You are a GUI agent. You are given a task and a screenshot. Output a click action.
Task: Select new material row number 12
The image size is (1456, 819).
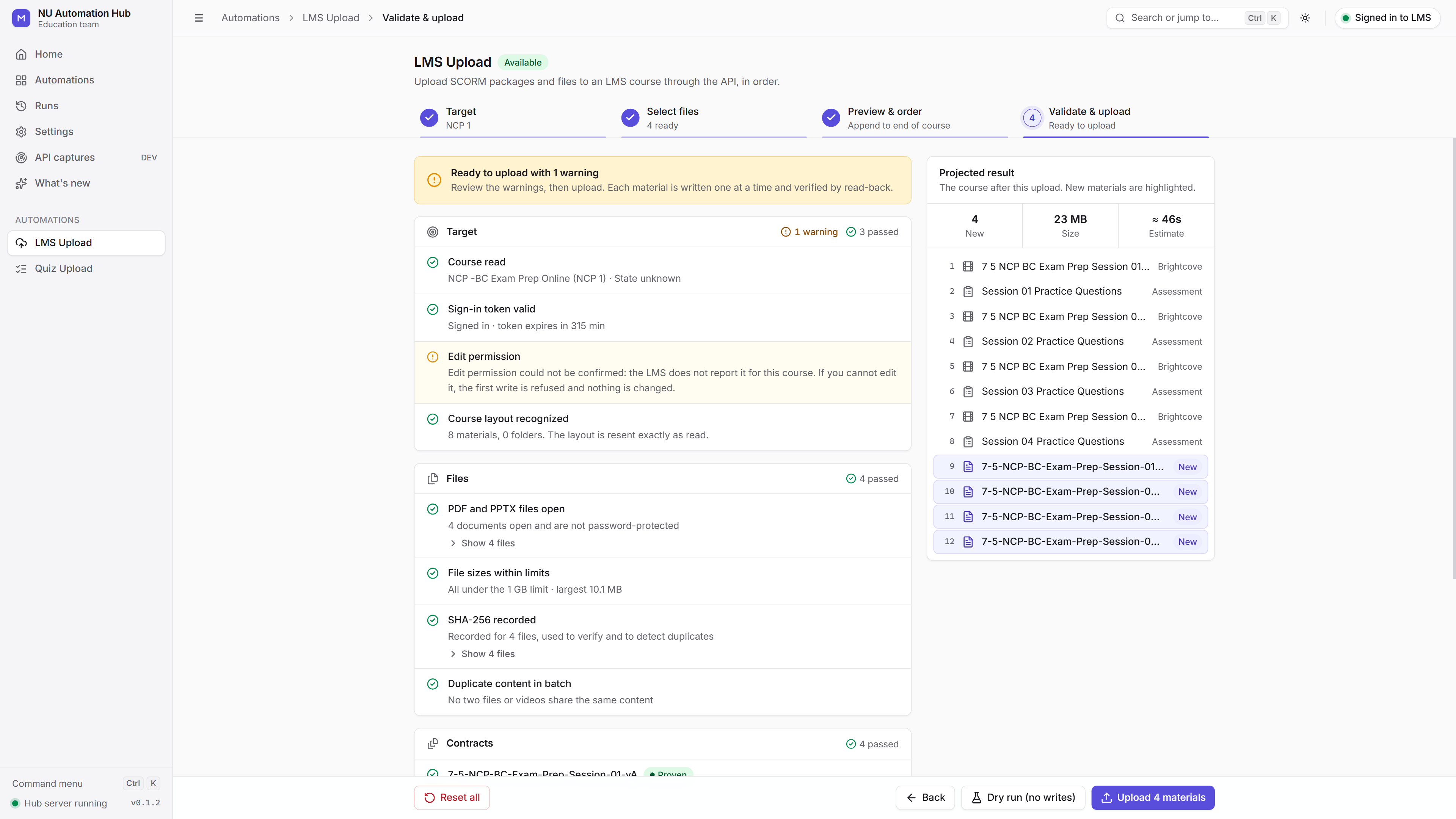[1070, 542]
